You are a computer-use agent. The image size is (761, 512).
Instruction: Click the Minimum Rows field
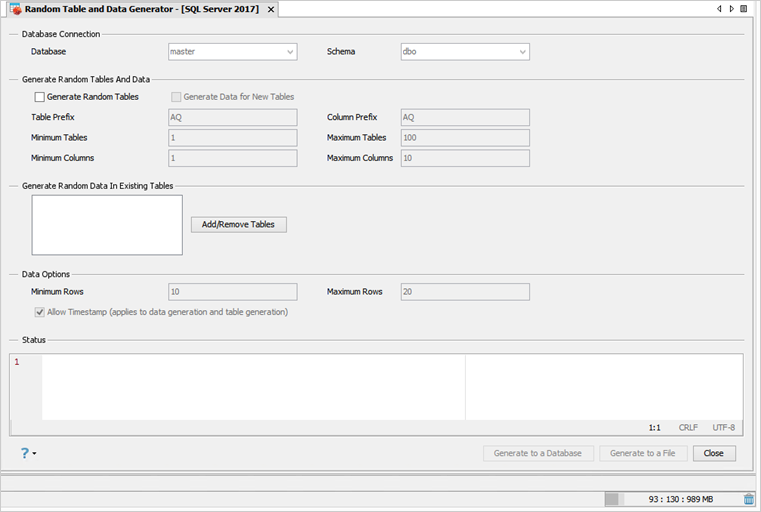coord(232,292)
